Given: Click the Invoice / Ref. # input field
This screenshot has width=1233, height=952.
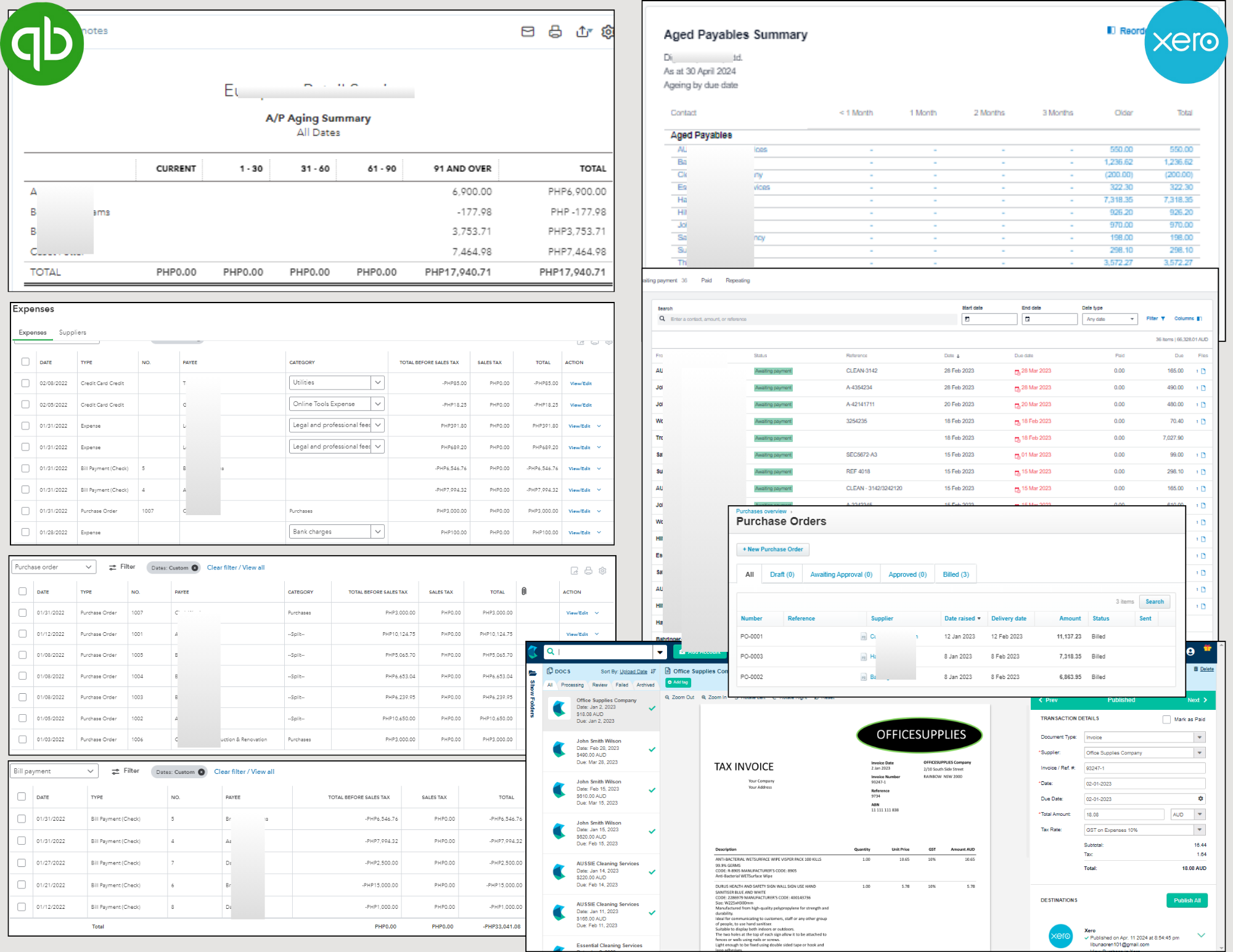Looking at the screenshot, I should [1145, 768].
